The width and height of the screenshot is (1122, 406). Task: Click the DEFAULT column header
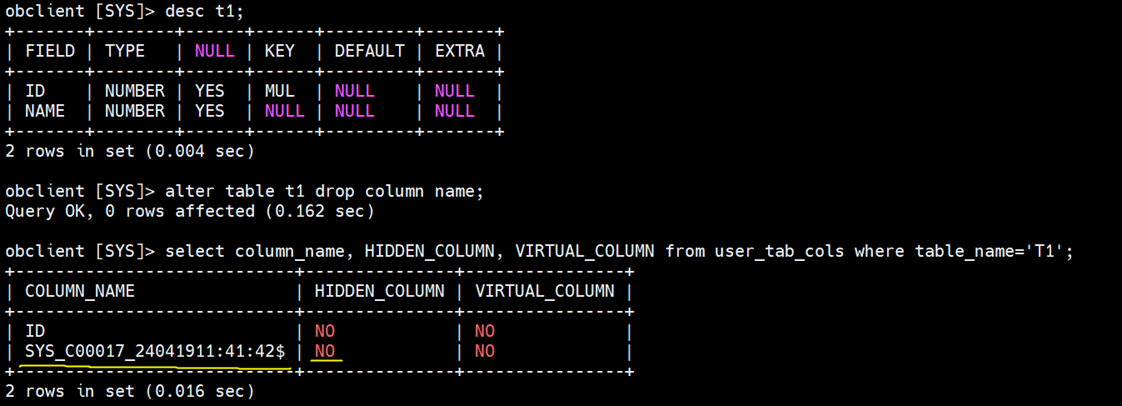coord(369,51)
